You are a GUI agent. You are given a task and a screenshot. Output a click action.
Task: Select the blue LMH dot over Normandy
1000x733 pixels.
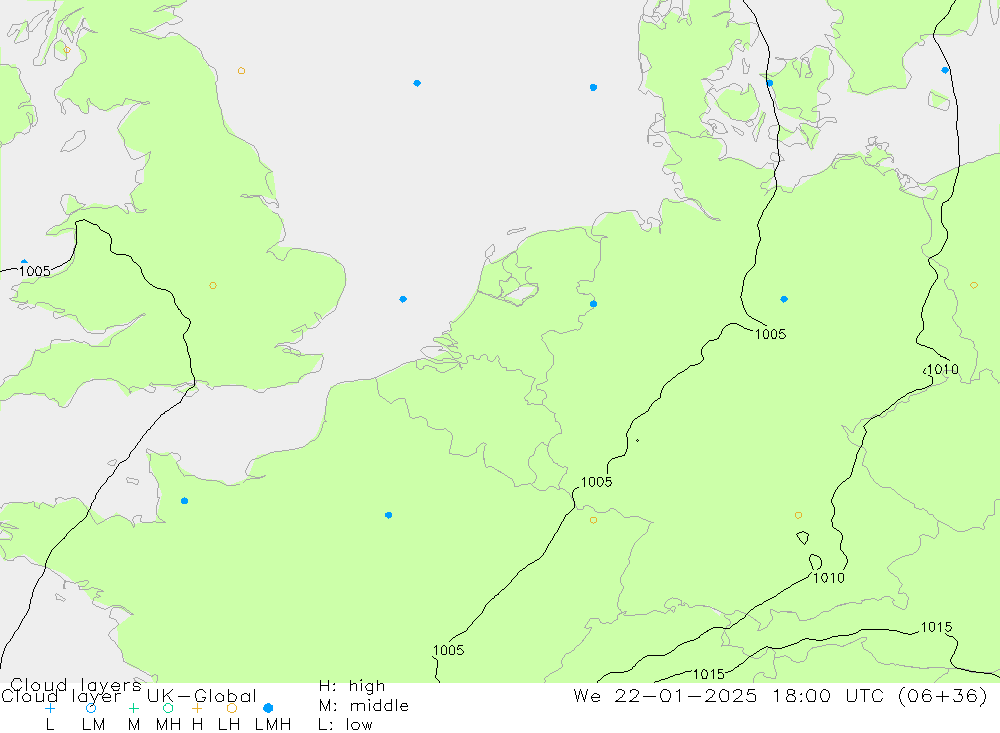click(x=184, y=501)
